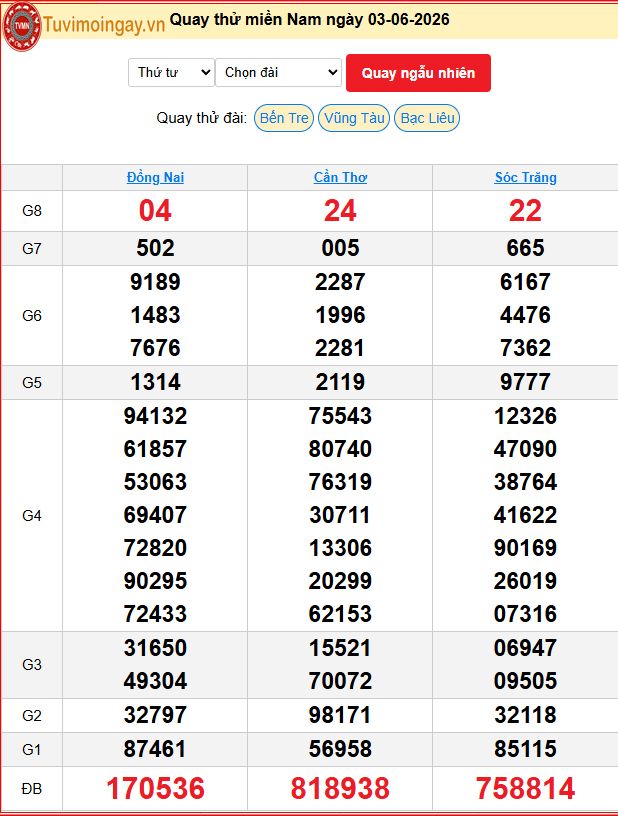
Task: Click the G4 number '94132'
Action: tap(155, 416)
